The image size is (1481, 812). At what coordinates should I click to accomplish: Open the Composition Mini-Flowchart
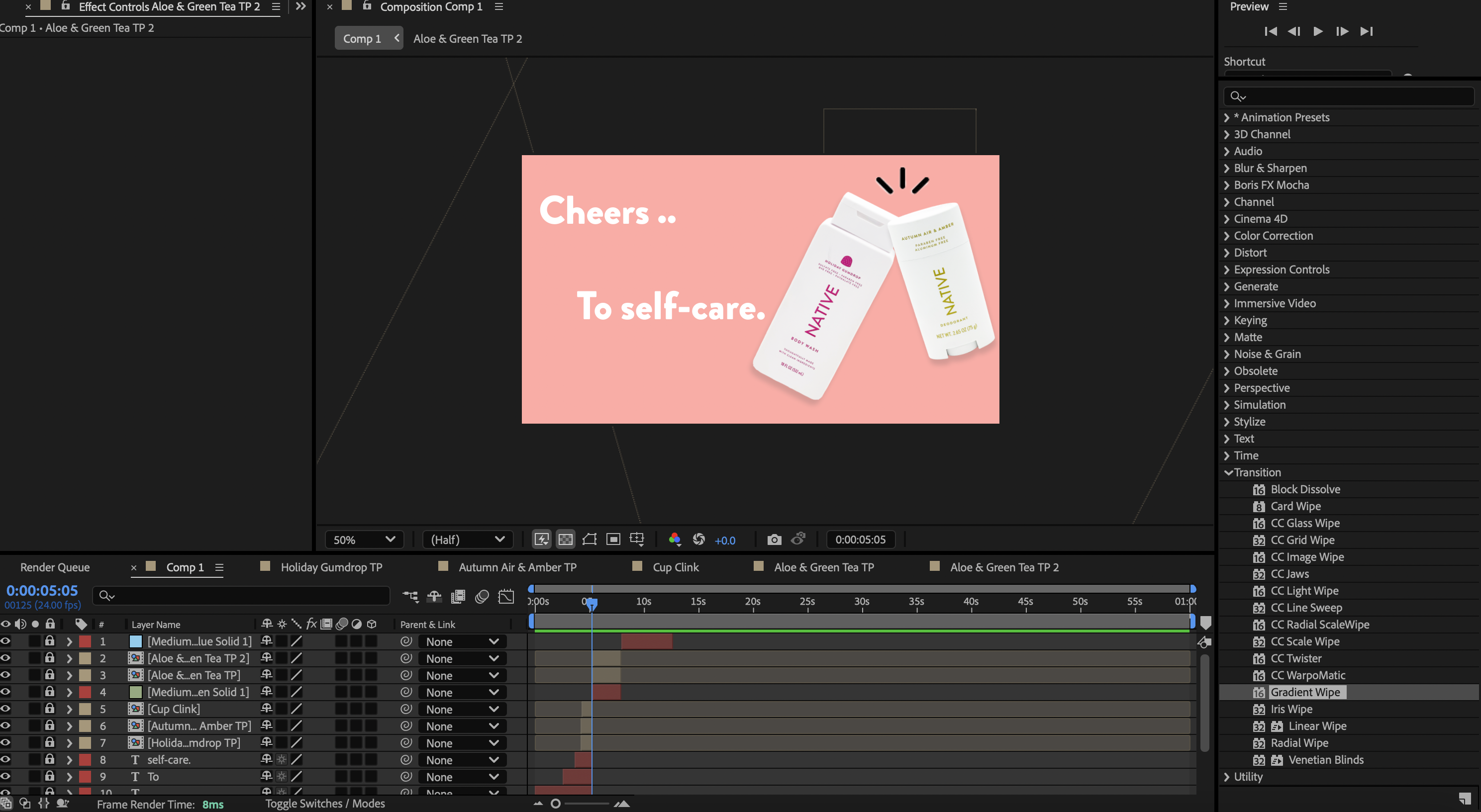[x=410, y=597]
